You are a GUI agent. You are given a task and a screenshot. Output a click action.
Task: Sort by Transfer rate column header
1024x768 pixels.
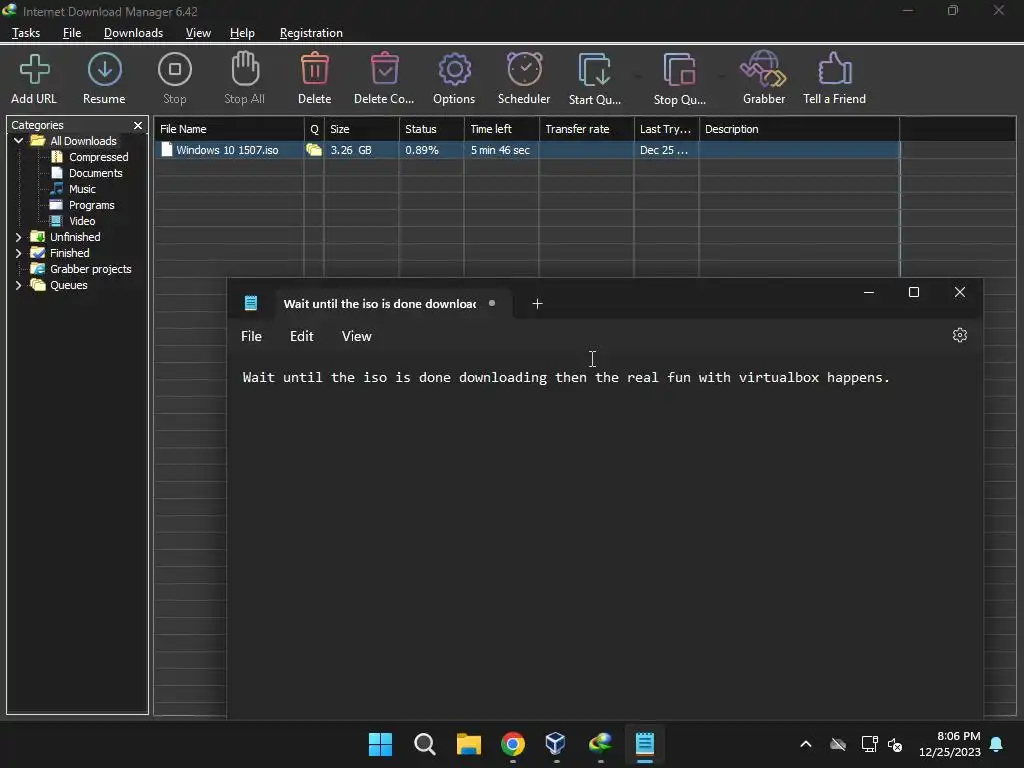point(586,129)
